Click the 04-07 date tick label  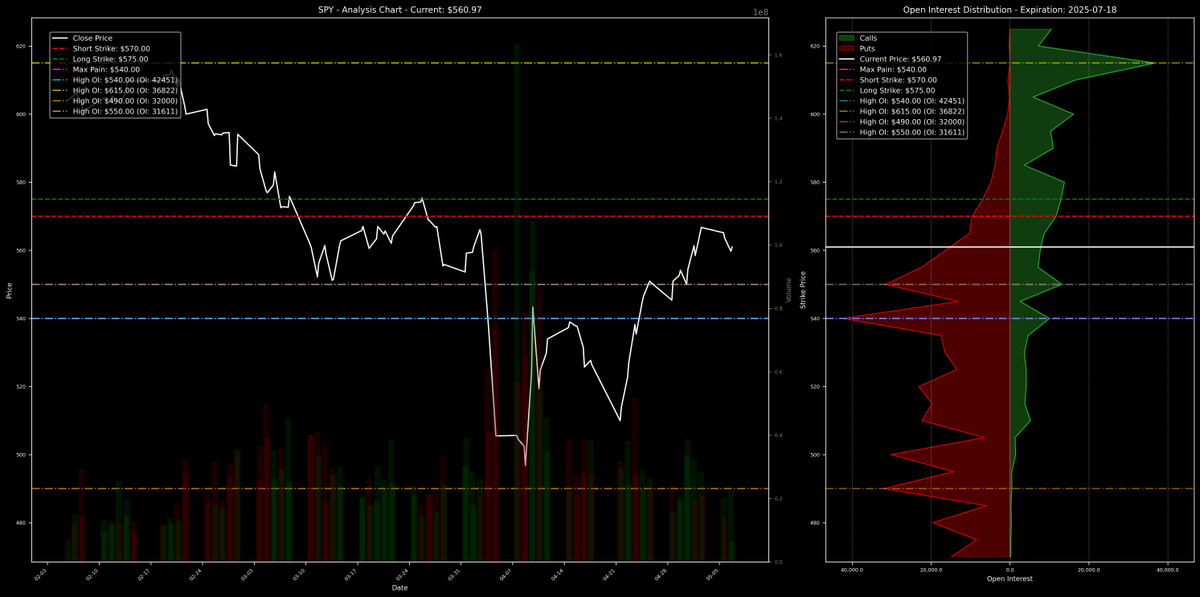point(507,574)
